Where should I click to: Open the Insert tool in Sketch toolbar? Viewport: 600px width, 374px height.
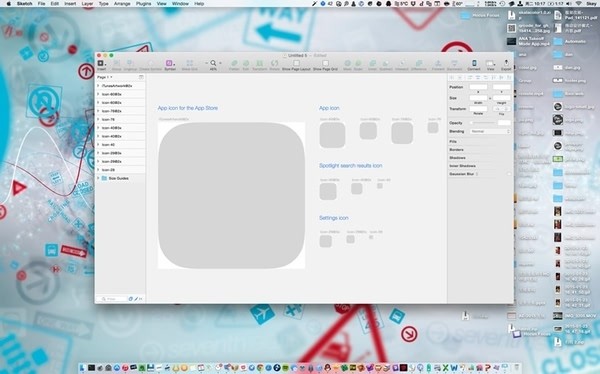click(x=101, y=64)
